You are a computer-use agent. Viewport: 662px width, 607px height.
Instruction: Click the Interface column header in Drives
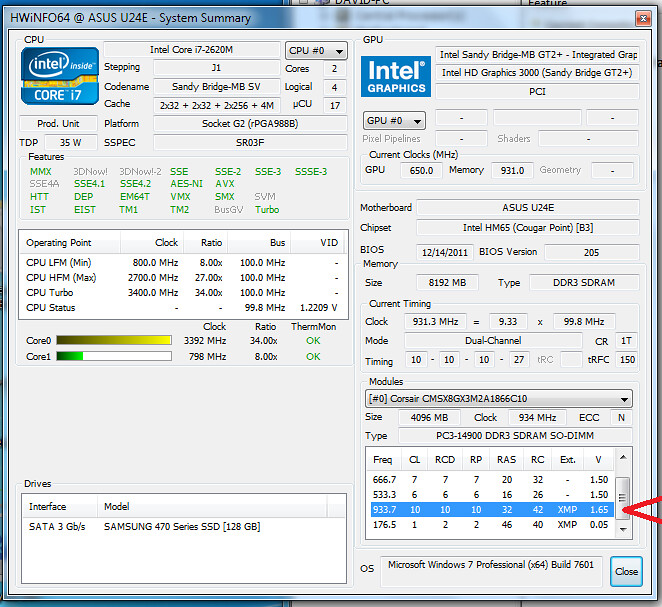[59, 507]
